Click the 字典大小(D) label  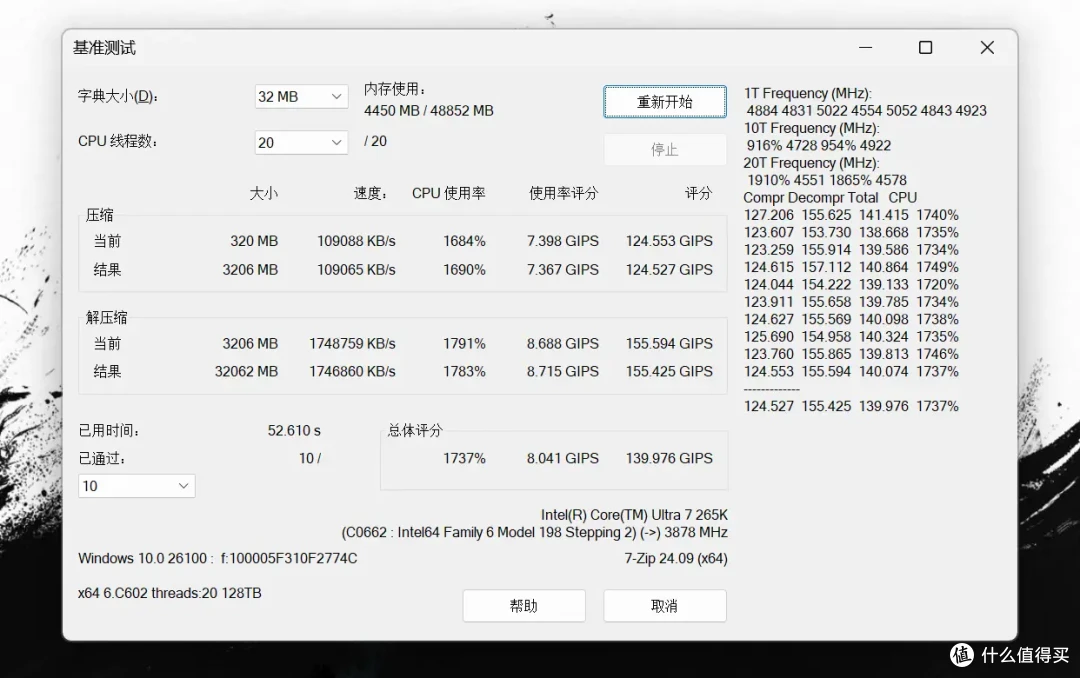point(118,96)
